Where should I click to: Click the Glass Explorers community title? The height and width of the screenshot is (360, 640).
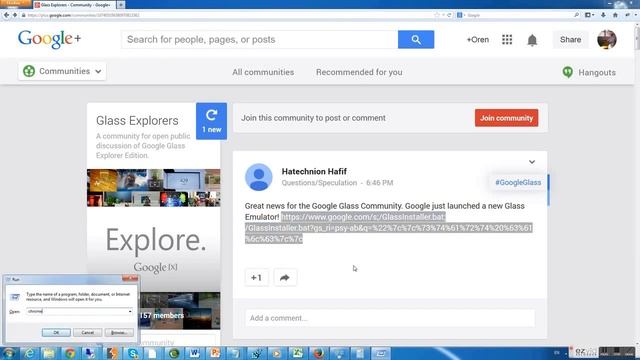[x=137, y=121]
